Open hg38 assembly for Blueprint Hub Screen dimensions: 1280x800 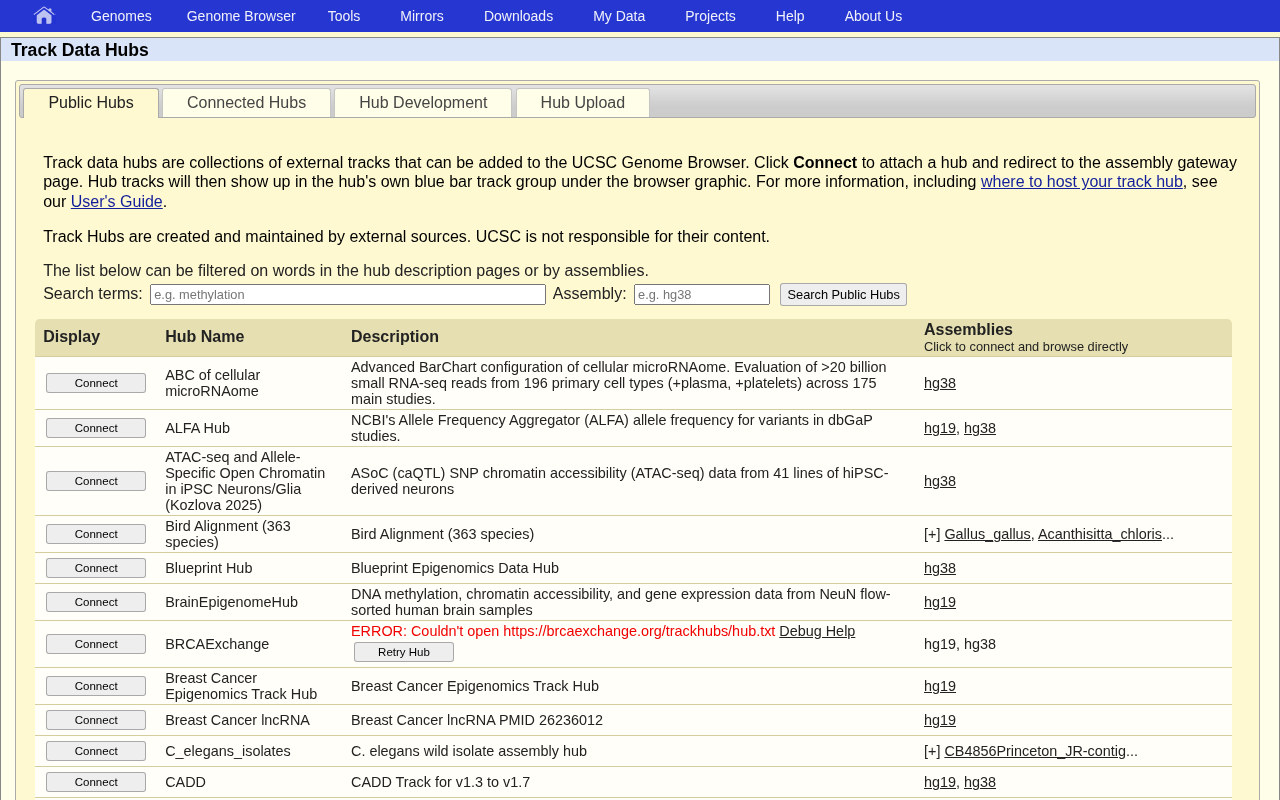[x=940, y=568]
